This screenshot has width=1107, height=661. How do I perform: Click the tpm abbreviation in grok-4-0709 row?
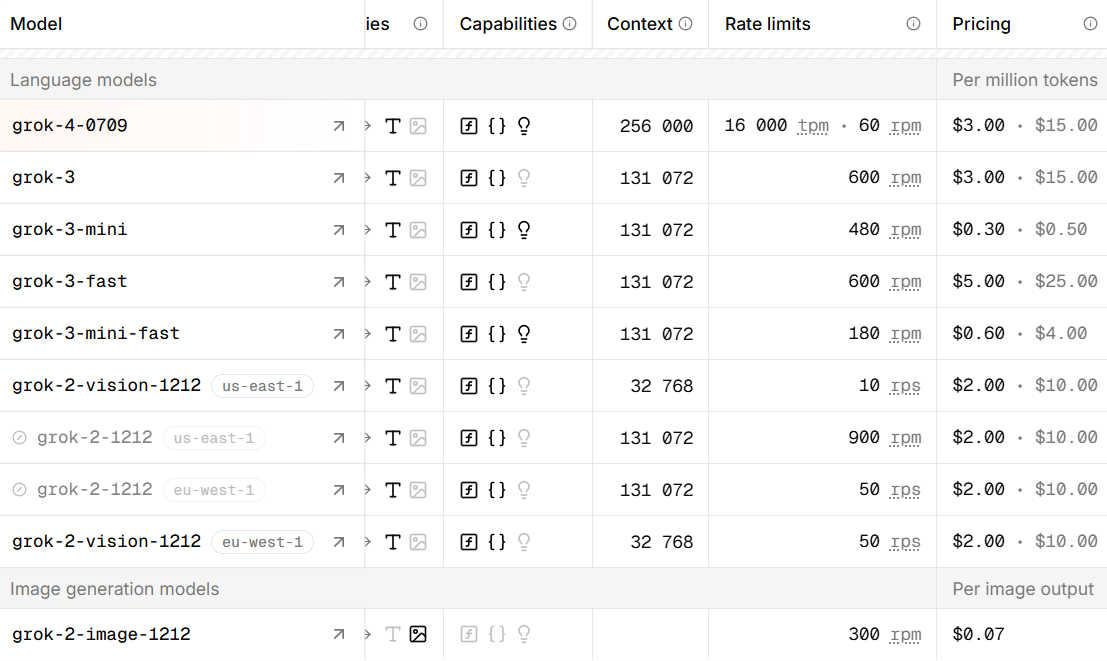coord(813,126)
